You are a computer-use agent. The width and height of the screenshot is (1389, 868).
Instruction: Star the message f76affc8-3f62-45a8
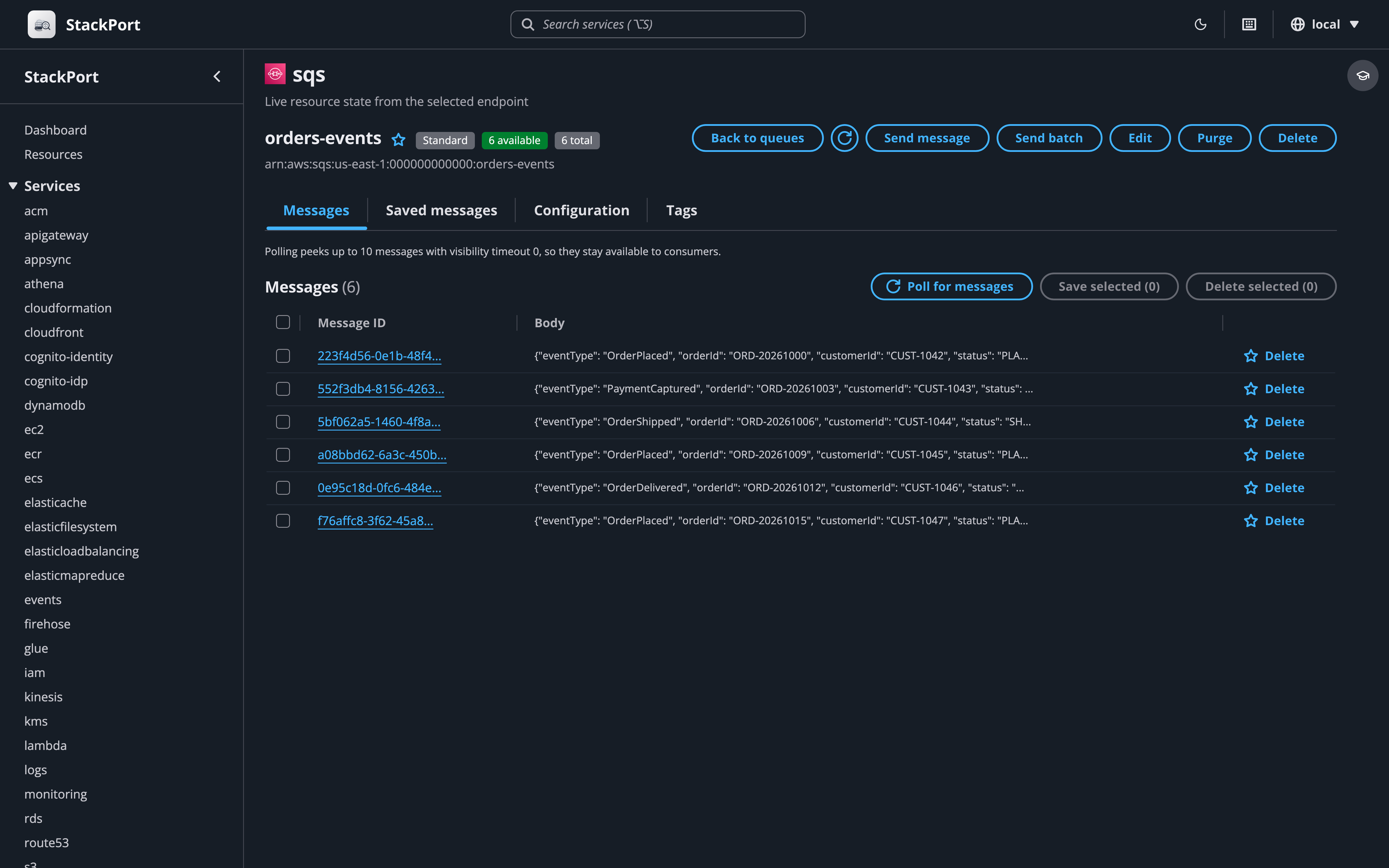(1251, 521)
